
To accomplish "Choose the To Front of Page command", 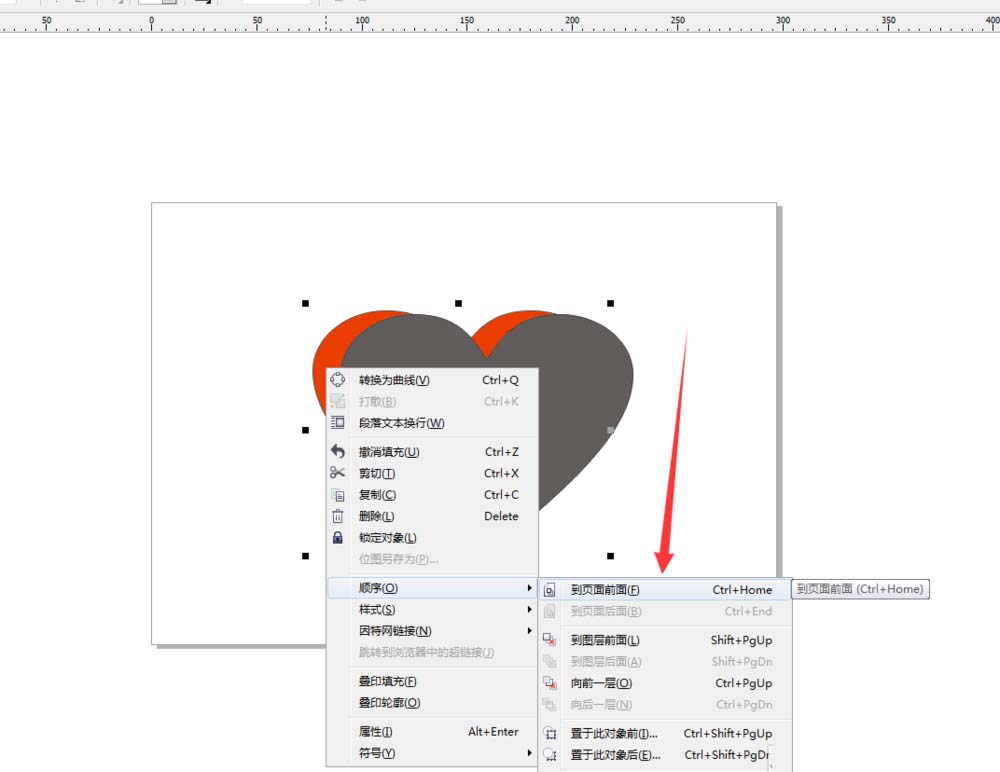I will 605,589.
